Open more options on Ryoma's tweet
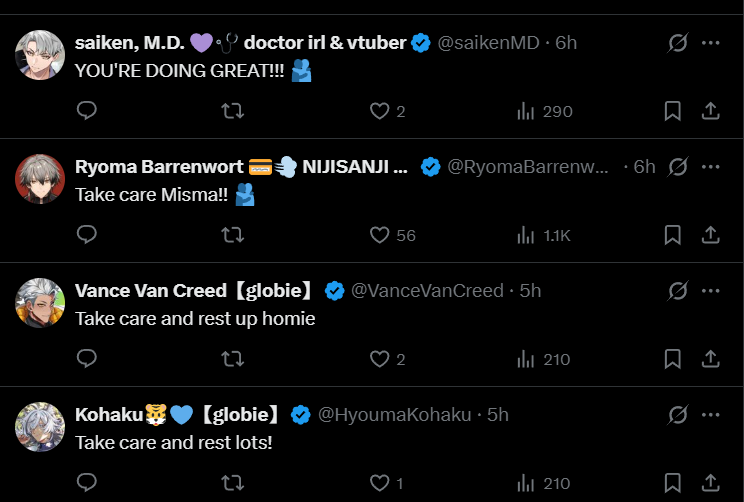The width and height of the screenshot is (744, 502). [x=710, y=167]
